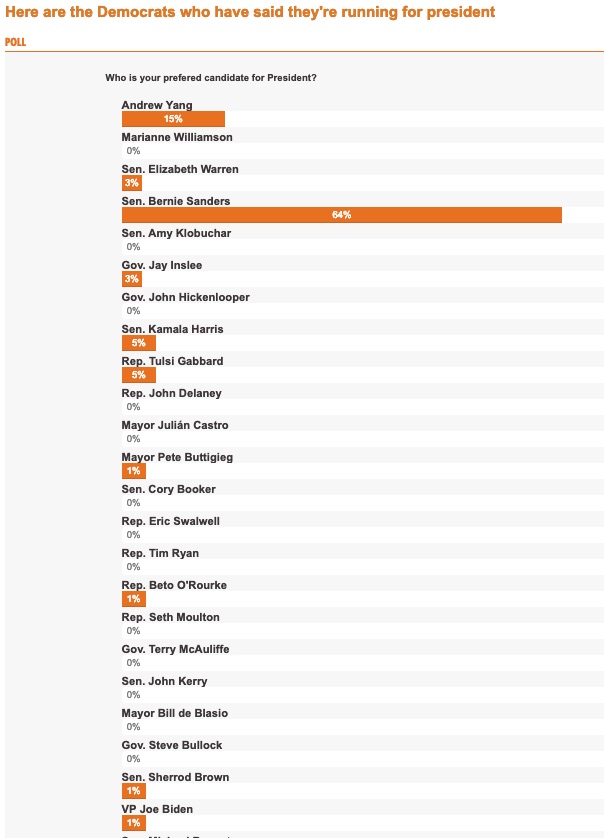Click the page headline about Democrats running

point(249,12)
